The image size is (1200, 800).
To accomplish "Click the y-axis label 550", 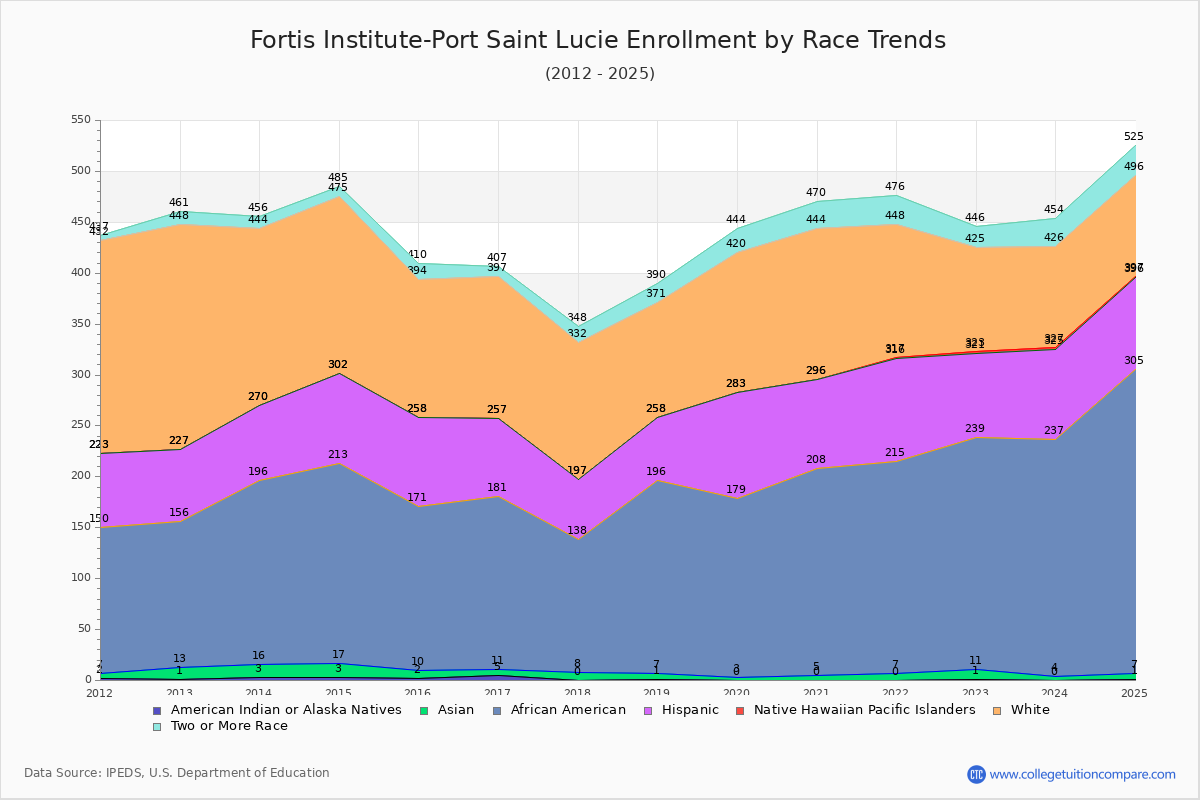I will [81, 120].
